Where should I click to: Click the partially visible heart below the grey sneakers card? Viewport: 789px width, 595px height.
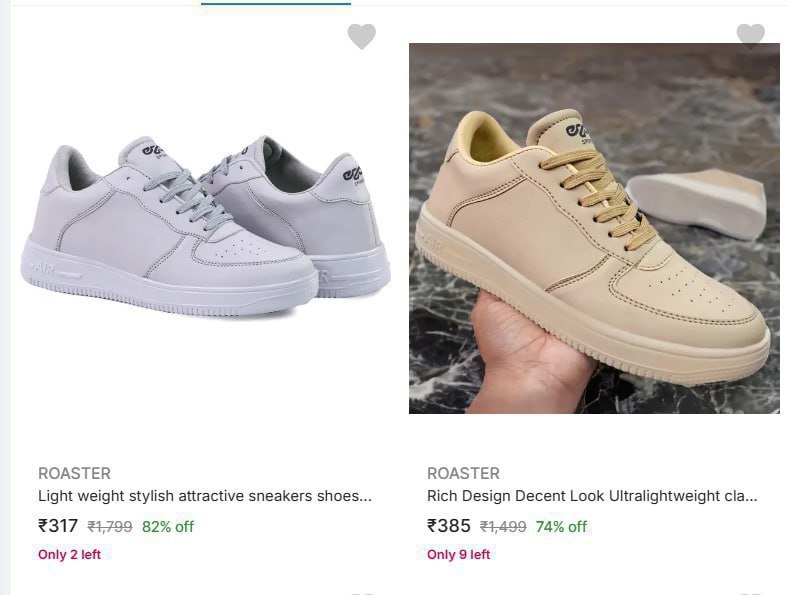pos(362,591)
